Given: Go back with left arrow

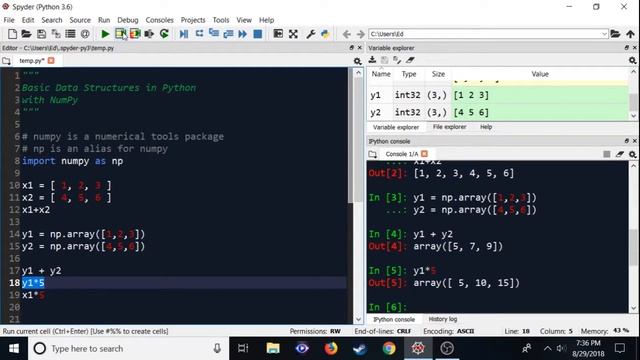Looking at the screenshot, I should [x=347, y=34].
